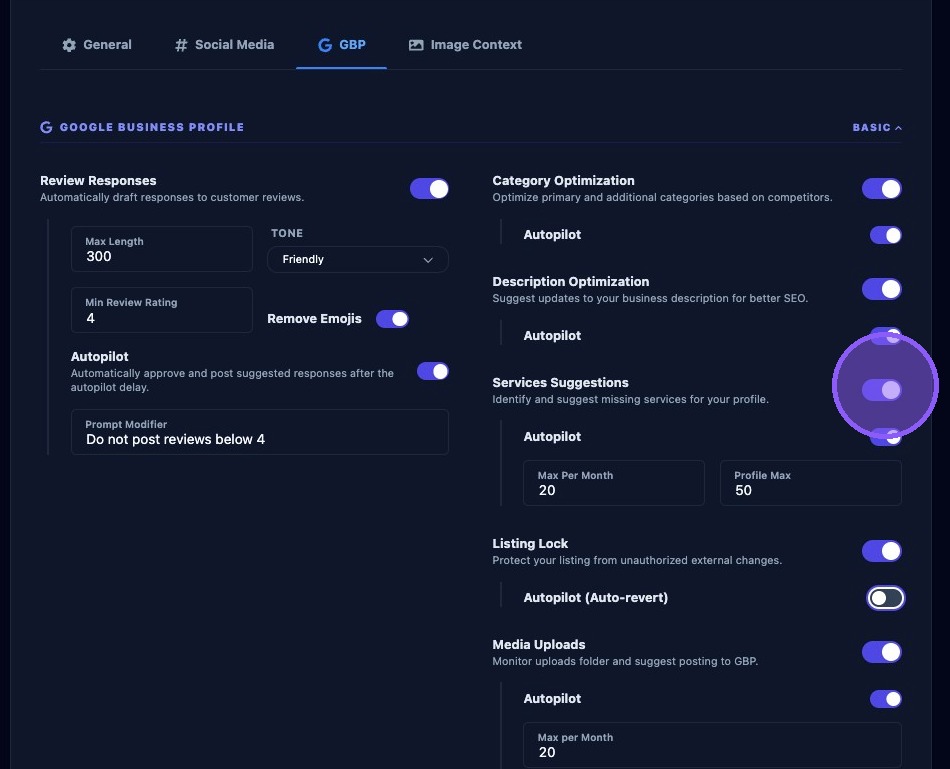Toggle Category Optimization switch
The width and height of the screenshot is (950, 769).
pos(882,188)
